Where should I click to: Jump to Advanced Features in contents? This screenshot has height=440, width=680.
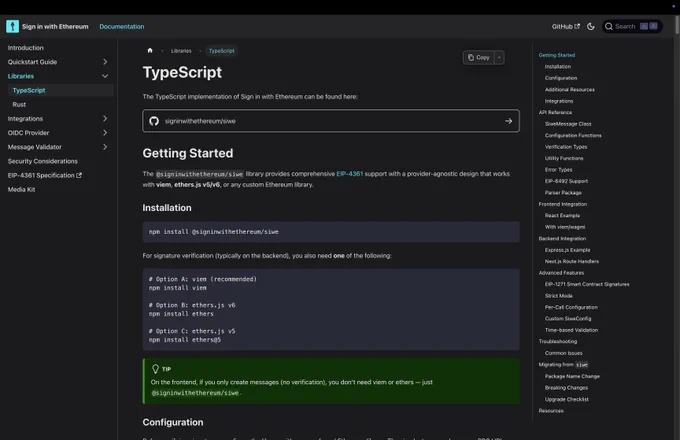click(561, 273)
